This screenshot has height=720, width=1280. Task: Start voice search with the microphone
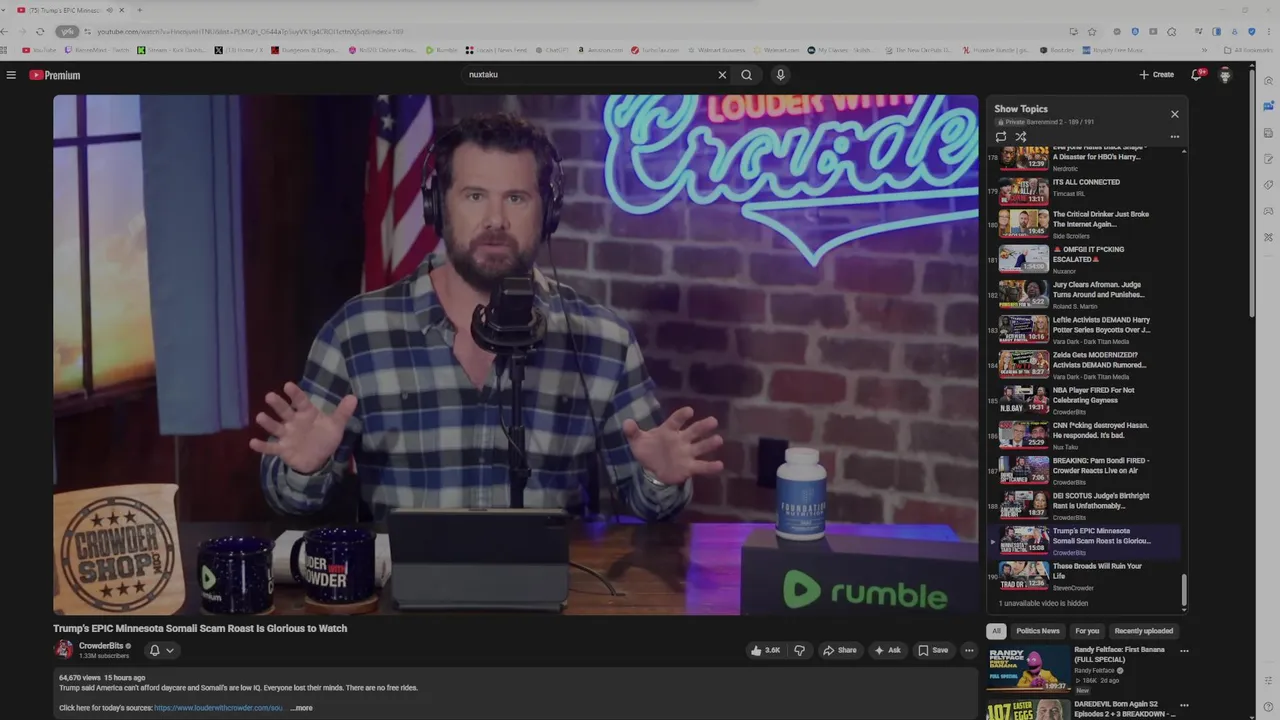click(780, 75)
